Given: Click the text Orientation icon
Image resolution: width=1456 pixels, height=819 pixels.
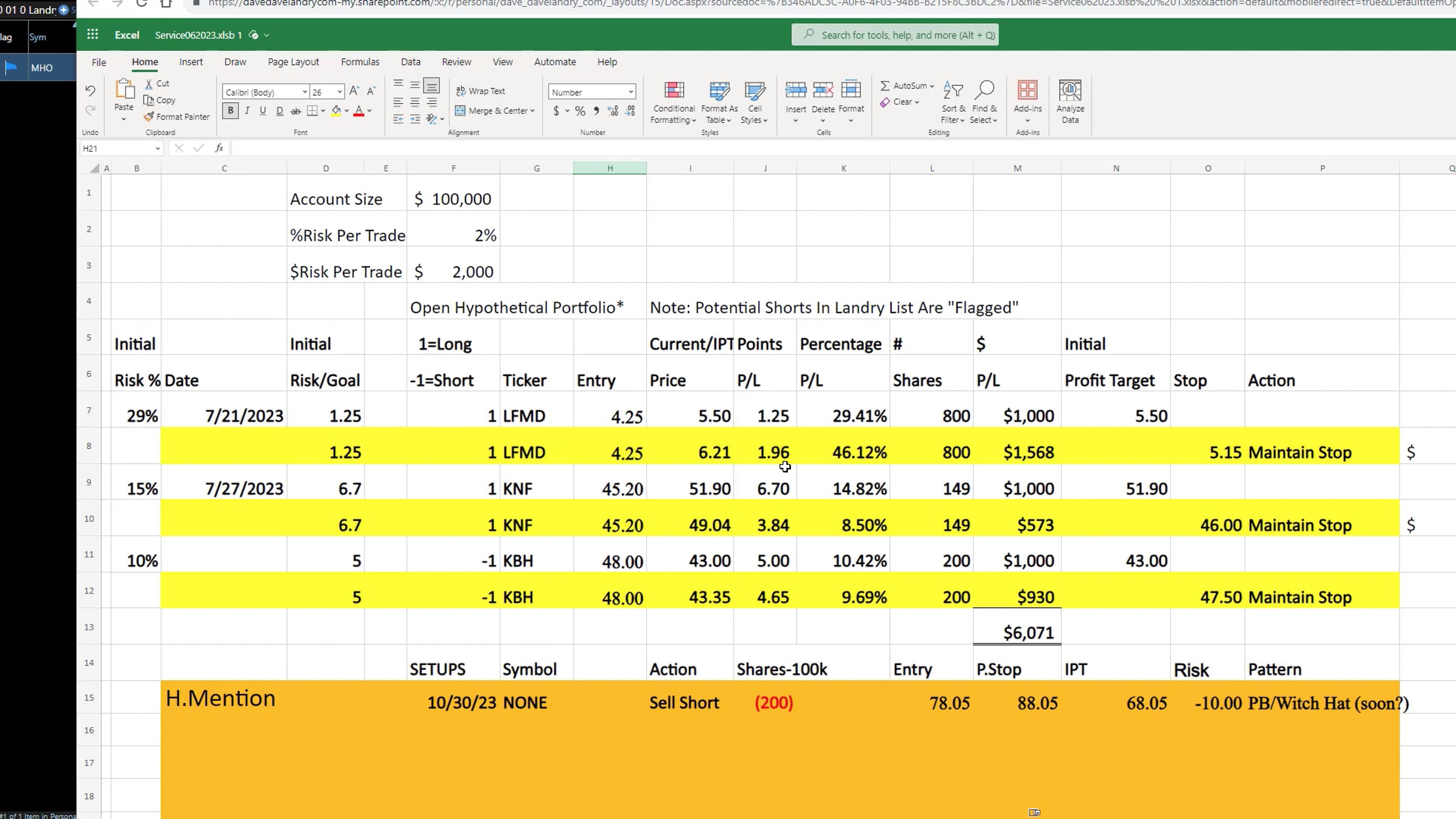Looking at the screenshot, I should [431, 119].
